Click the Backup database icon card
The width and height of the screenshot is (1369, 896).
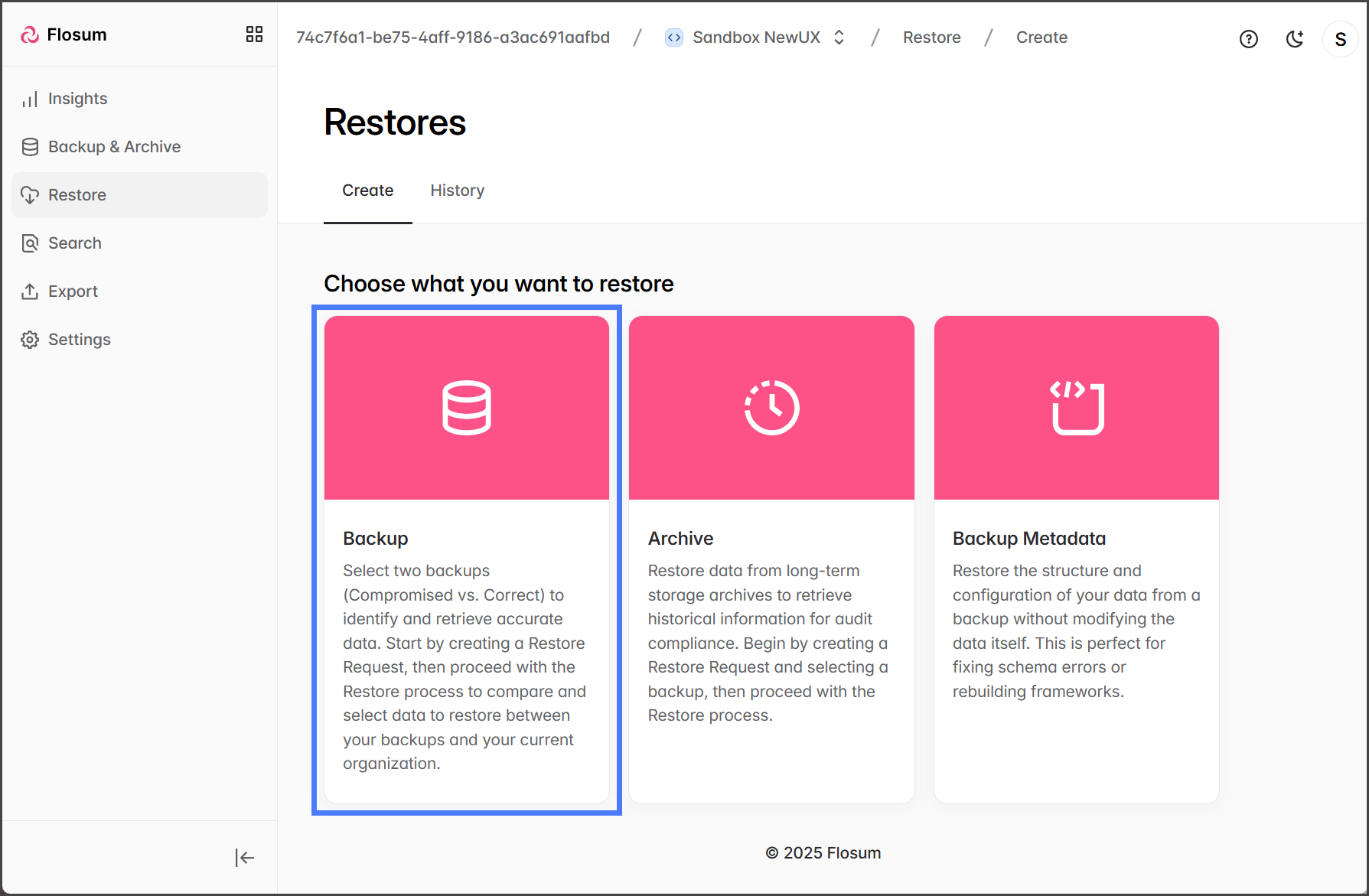point(466,408)
